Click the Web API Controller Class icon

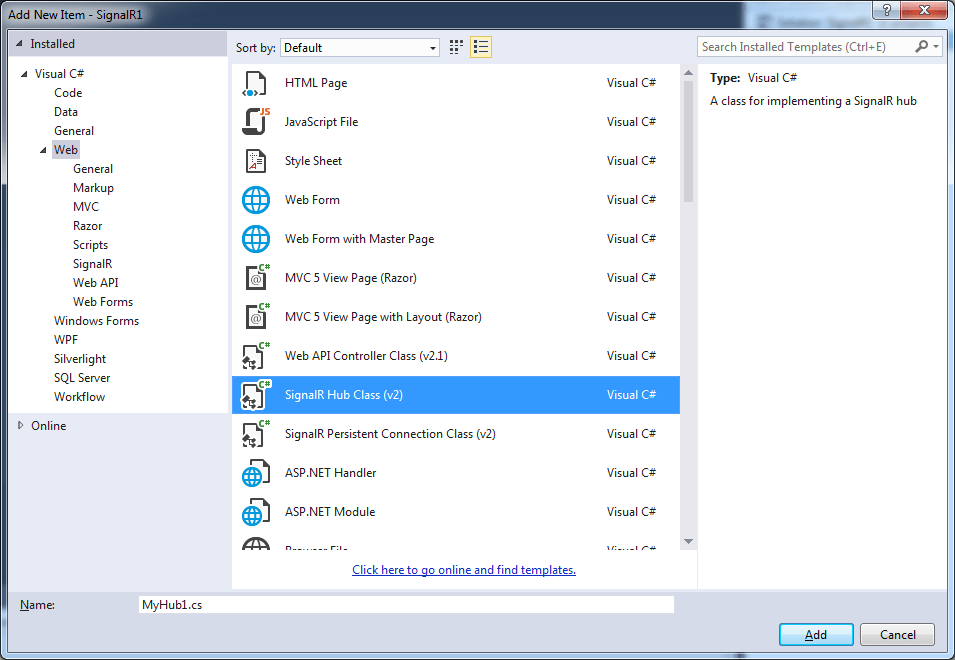256,355
